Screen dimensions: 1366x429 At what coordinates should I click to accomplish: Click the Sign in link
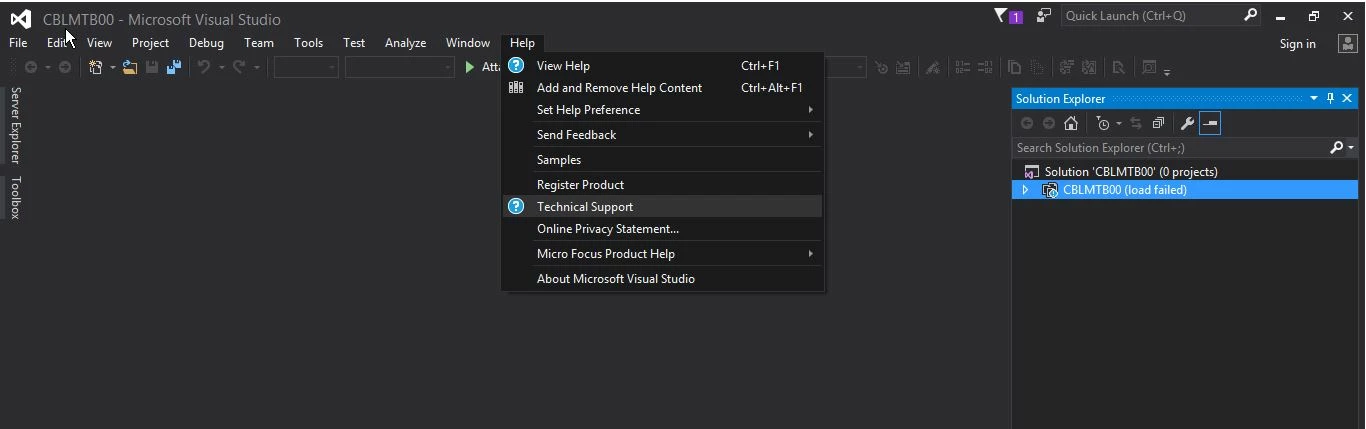point(1297,43)
